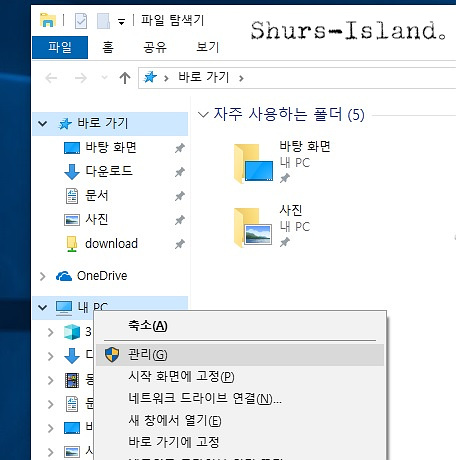
Task: Switch to the 보기 ribbon tab
Action: 208,47
